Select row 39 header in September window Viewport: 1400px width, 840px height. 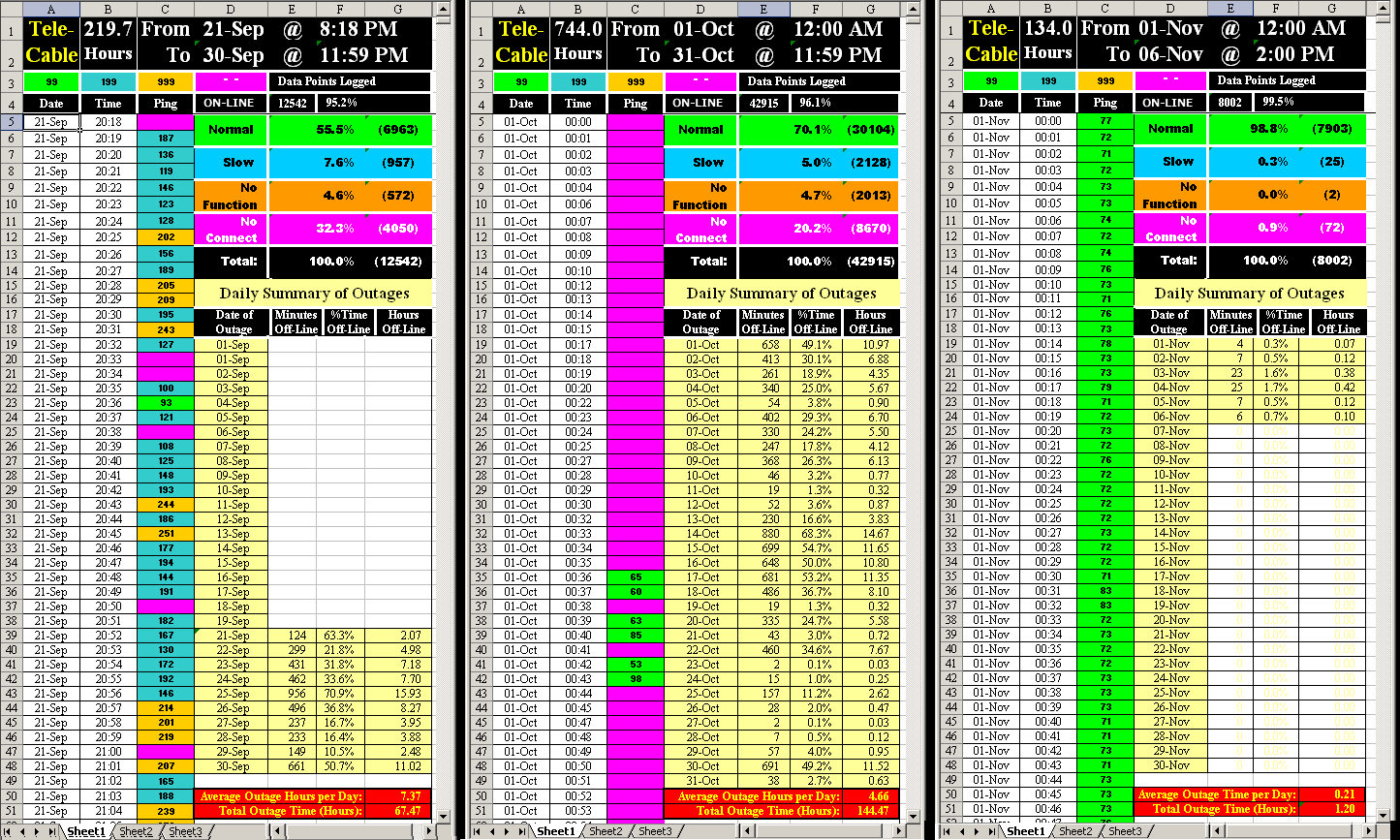pos(11,636)
